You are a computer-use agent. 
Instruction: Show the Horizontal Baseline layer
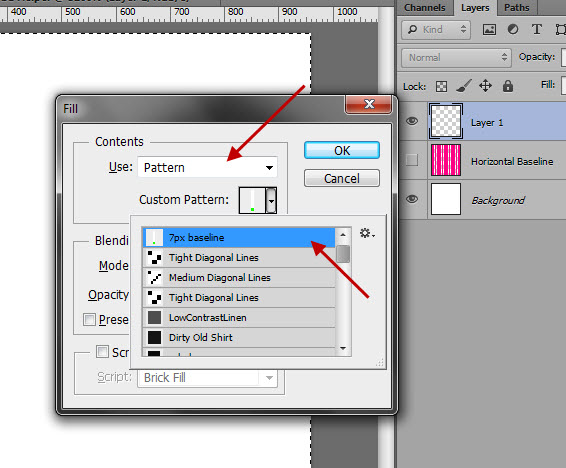pyautogui.click(x=412, y=160)
